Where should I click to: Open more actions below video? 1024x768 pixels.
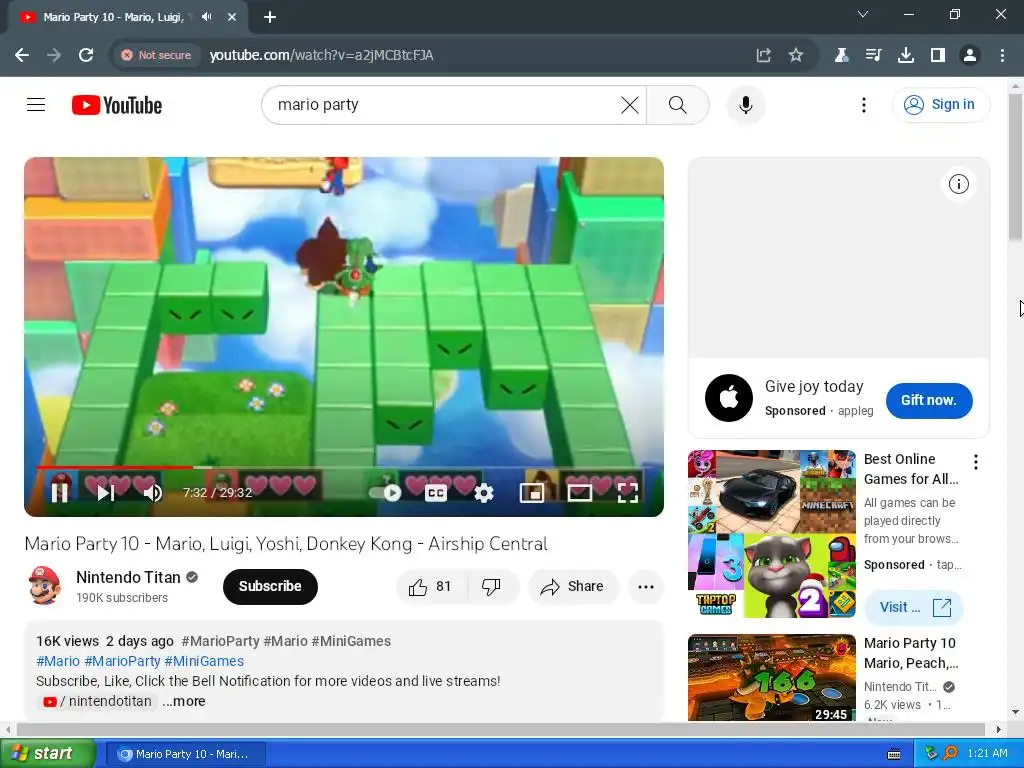click(x=646, y=586)
